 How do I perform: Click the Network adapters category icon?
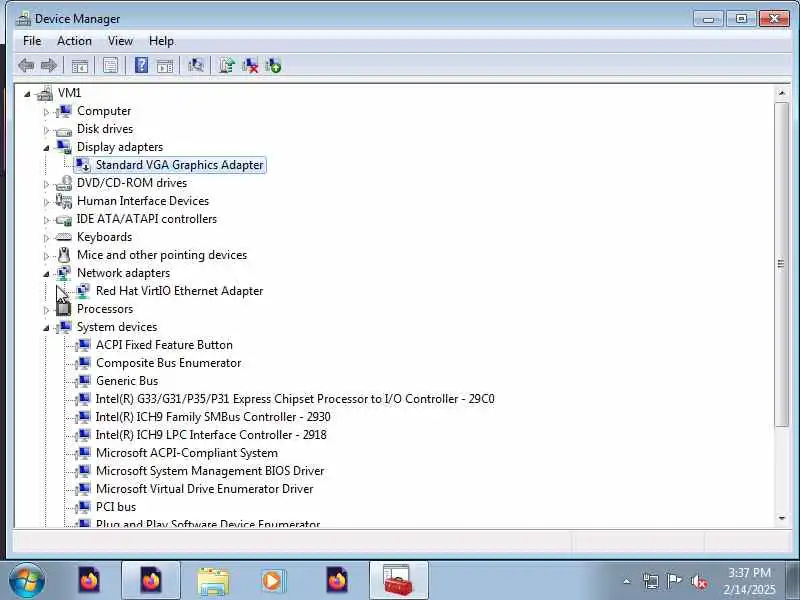pyautogui.click(x=64, y=273)
